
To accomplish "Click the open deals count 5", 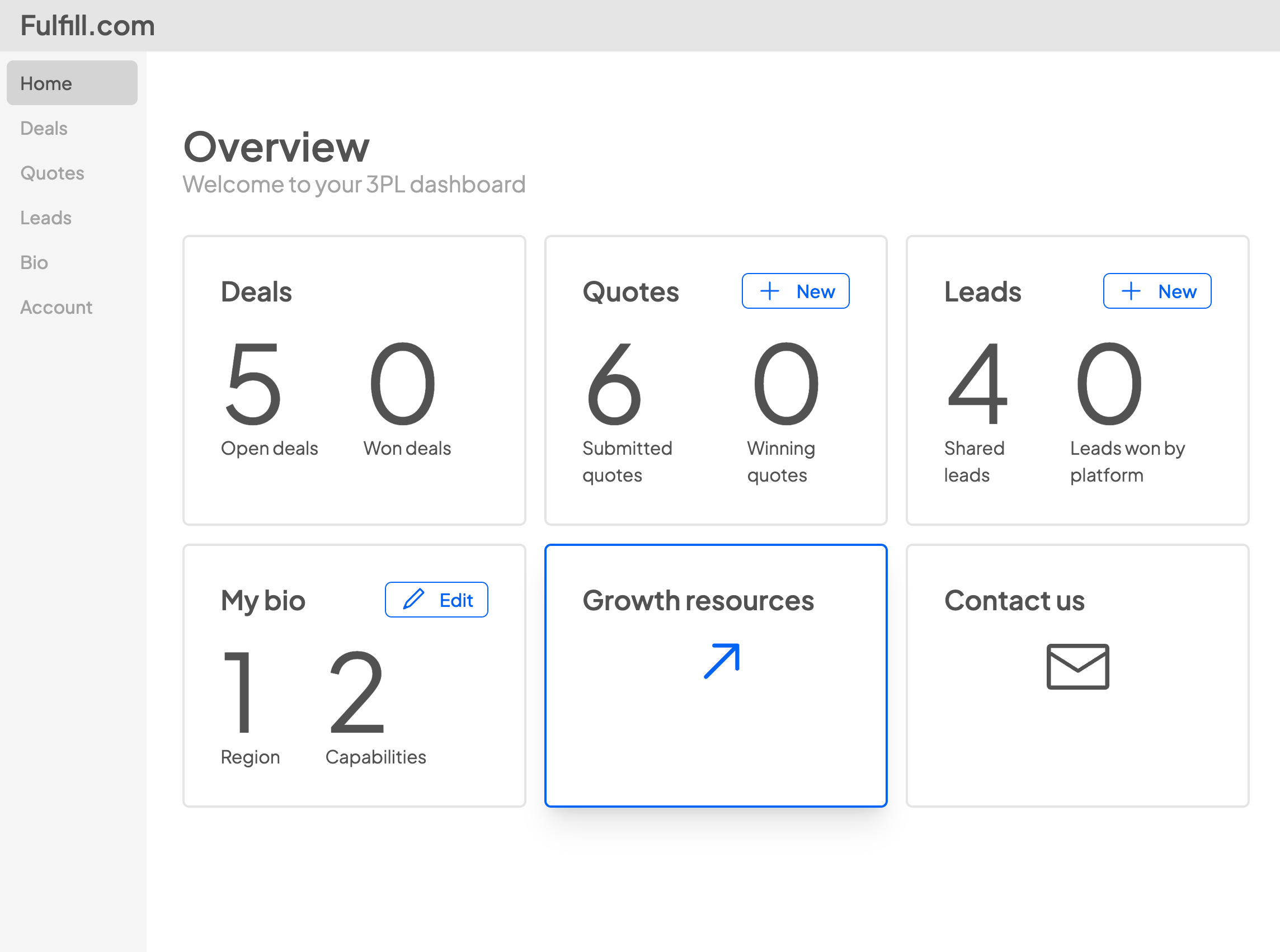I will 253,384.
